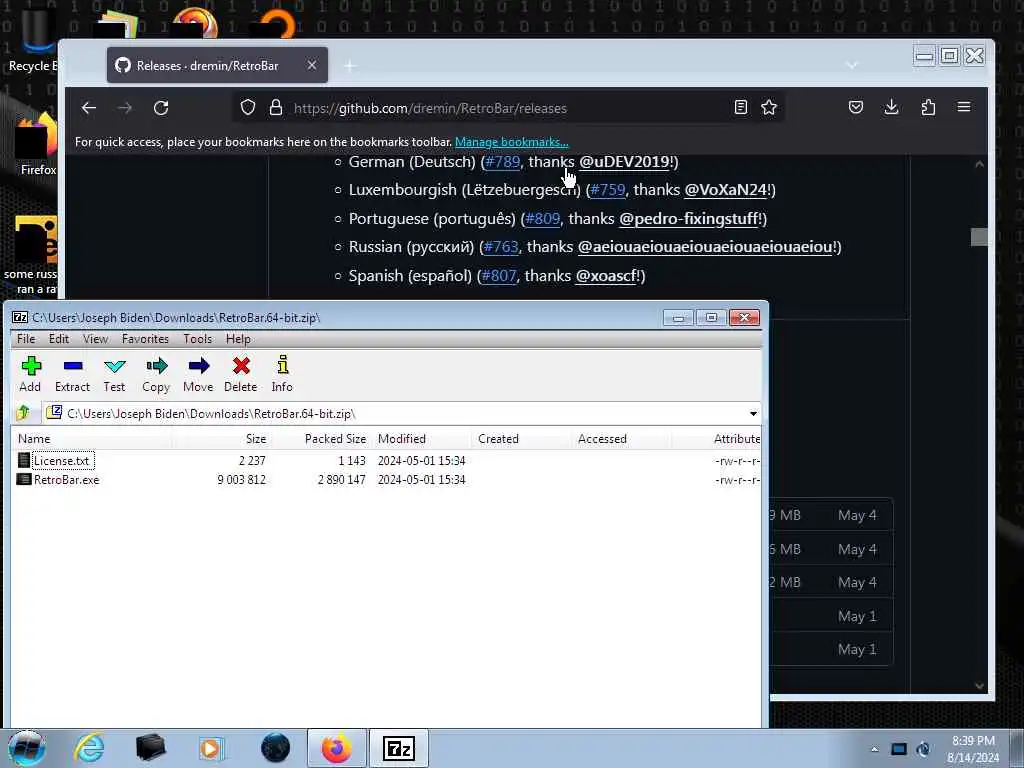This screenshot has height=768, width=1024.
Task: Extract files with the Extract toolbar button
Action: click(x=72, y=374)
